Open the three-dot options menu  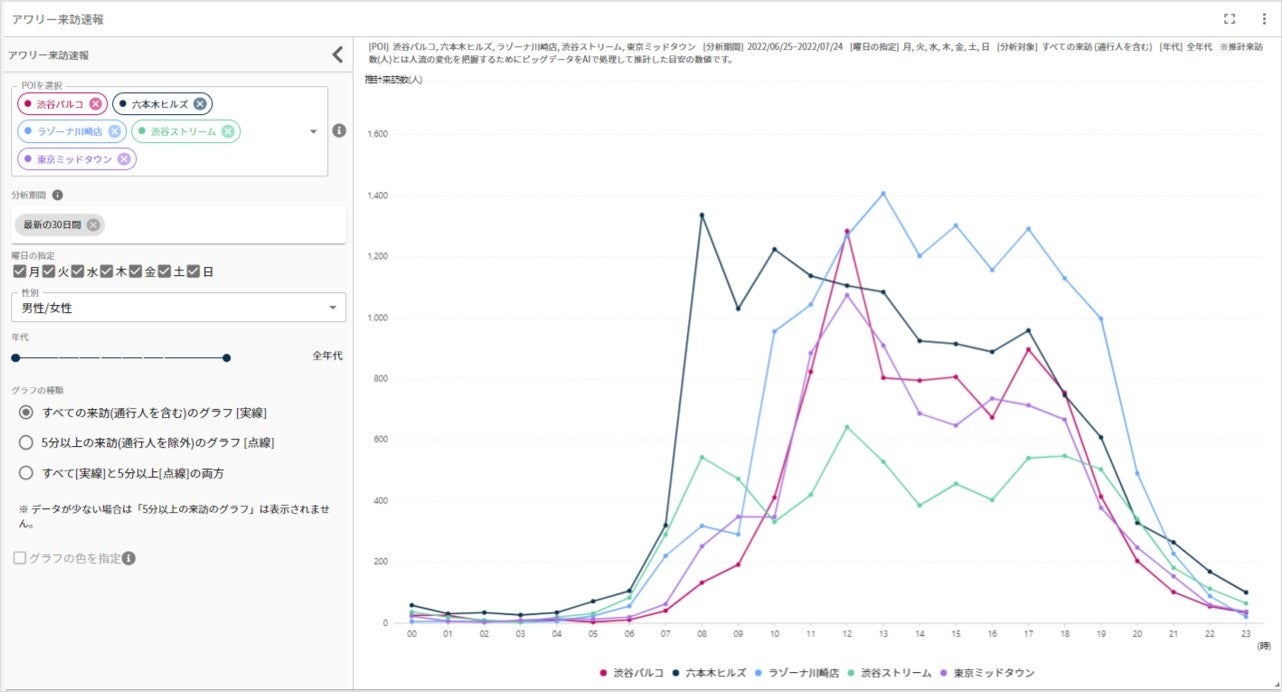coord(1264,18)
